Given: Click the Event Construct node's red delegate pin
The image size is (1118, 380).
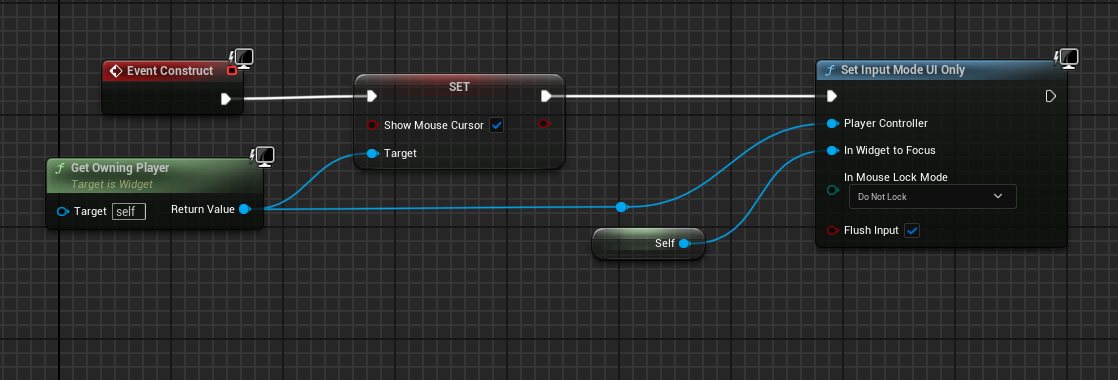Looking at the screenshot, I should coord(232,71).
